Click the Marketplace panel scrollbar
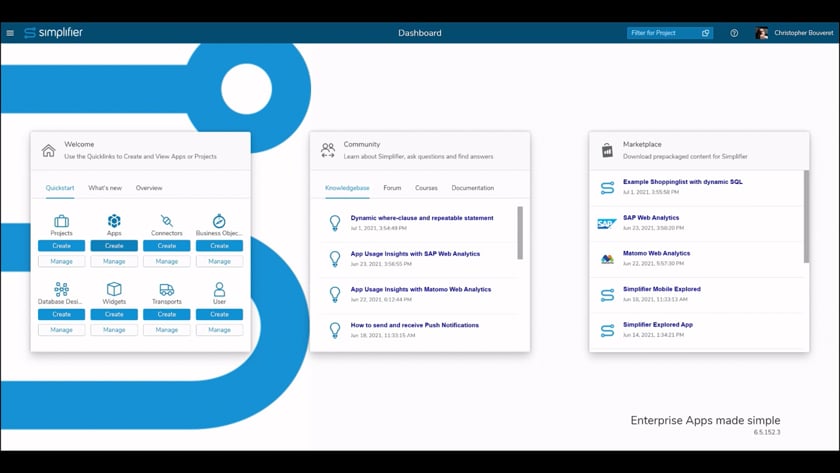Viewport: 840px width, 473px height. (806, 216)
